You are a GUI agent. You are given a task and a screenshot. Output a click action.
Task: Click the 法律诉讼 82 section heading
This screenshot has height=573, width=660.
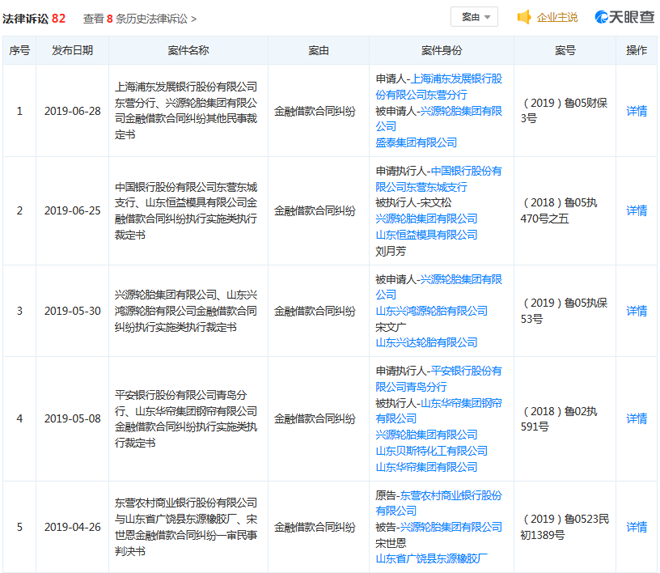coord(34,19)
